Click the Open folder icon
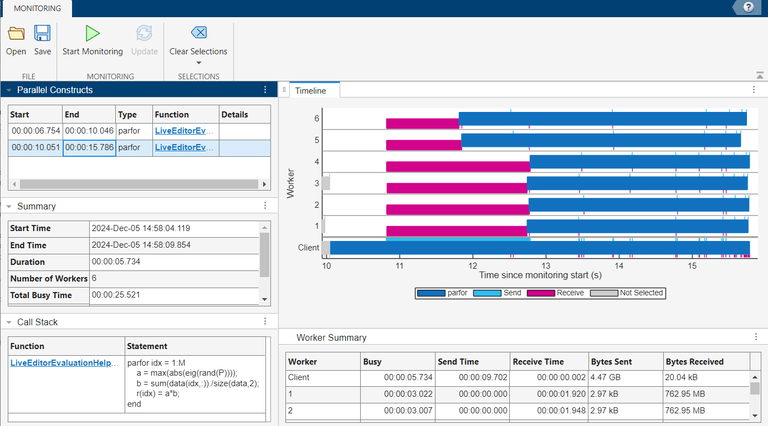Viewport: 768px width, 426px height. 16,34
